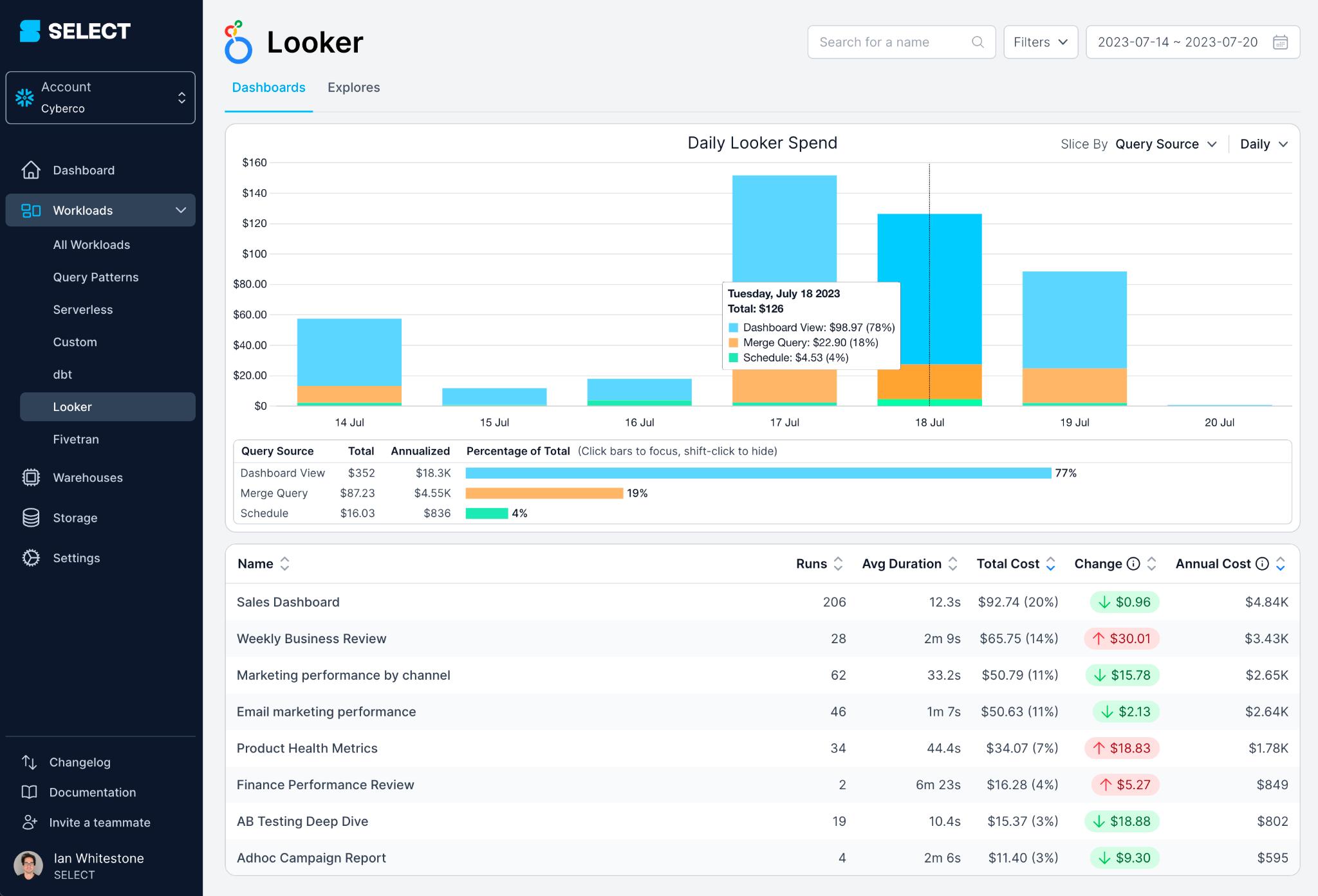The image size is (1318, 896).
Task: Open the Filters dropdown
Action: [1041, 42]
